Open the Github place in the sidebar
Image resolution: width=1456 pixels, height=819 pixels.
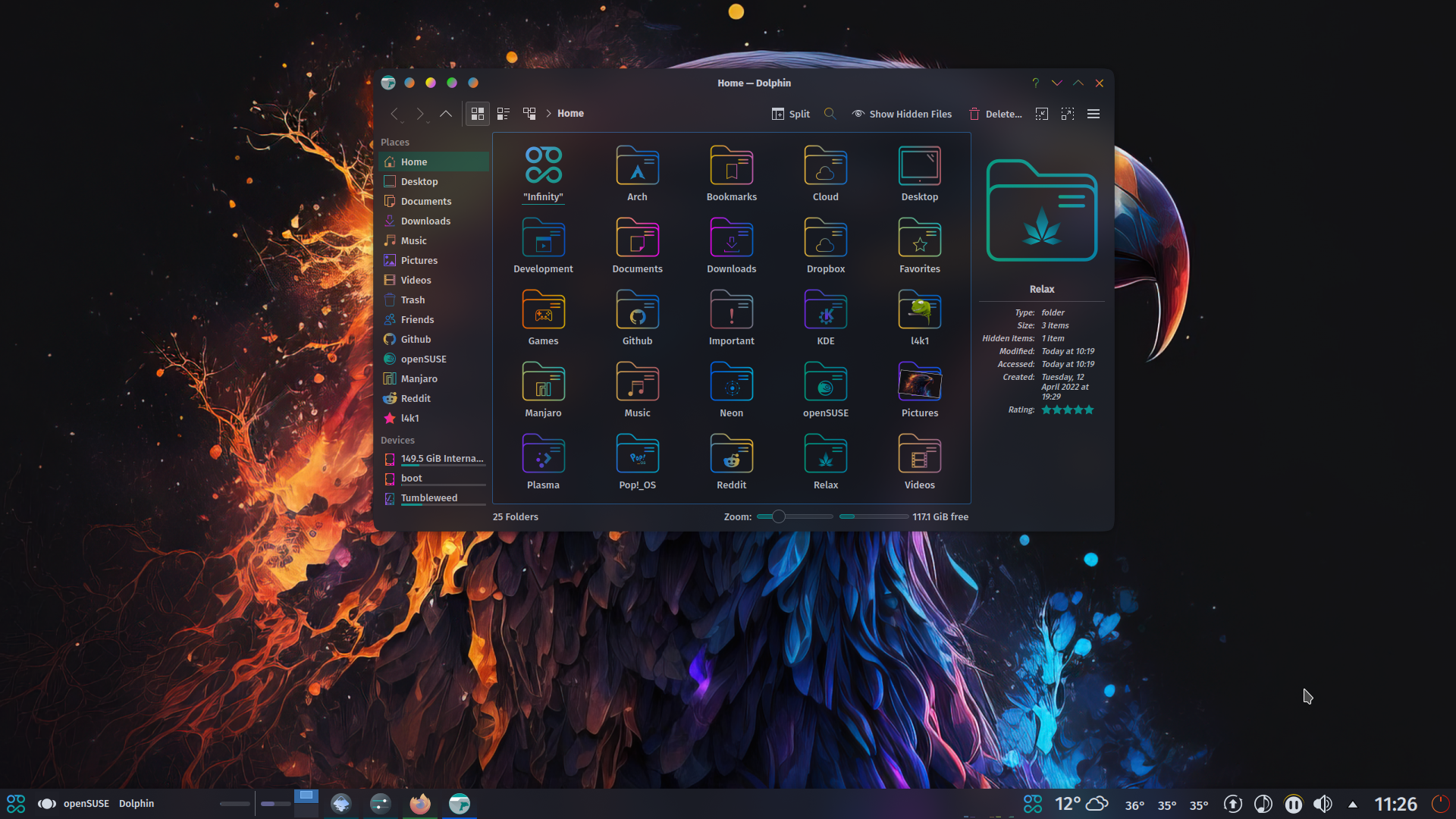click(x=415, y=339)
